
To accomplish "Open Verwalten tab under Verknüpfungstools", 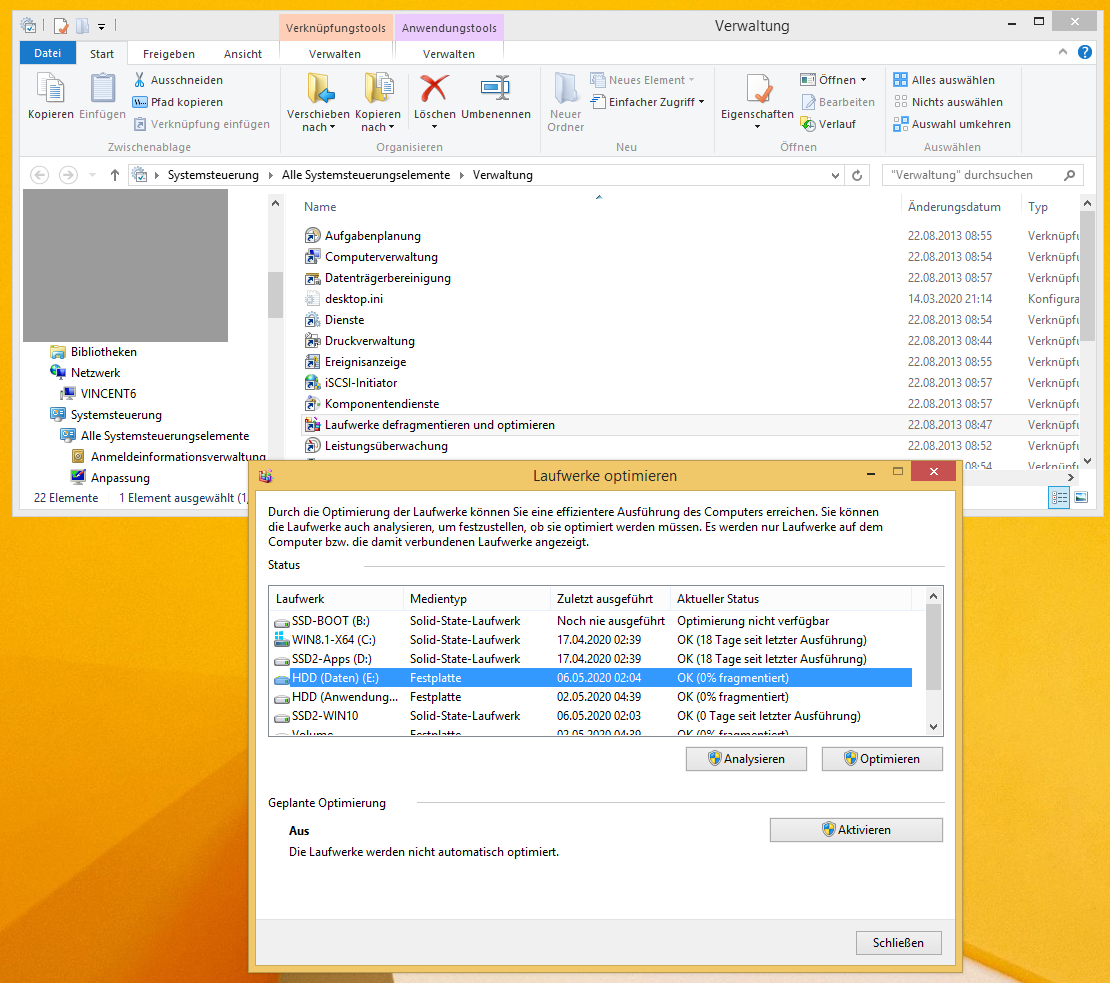I will click(335, 54).
